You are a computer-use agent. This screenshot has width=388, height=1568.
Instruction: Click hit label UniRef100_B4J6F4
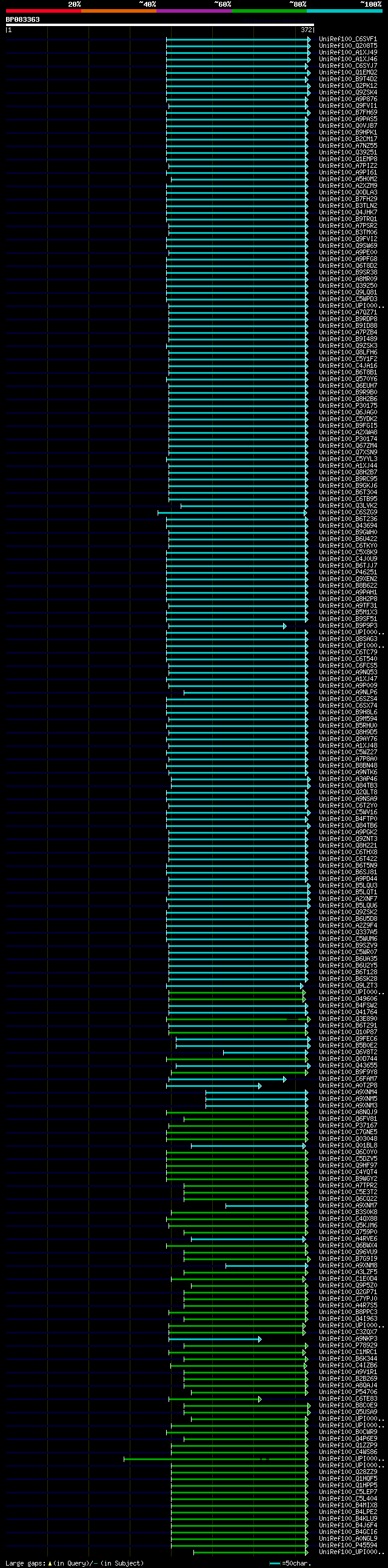(x=348, y=1526)
